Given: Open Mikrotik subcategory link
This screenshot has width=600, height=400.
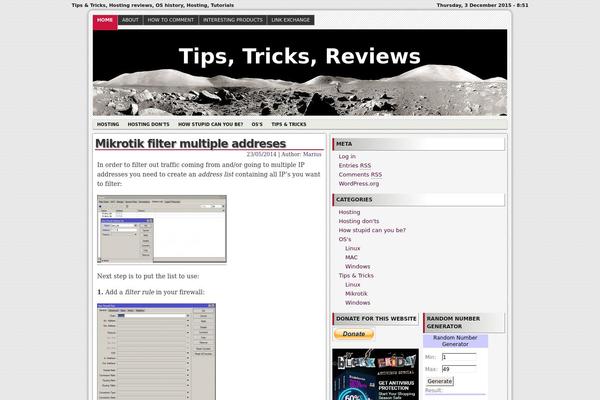Looking at the screenshot, I should pos(356,294).
